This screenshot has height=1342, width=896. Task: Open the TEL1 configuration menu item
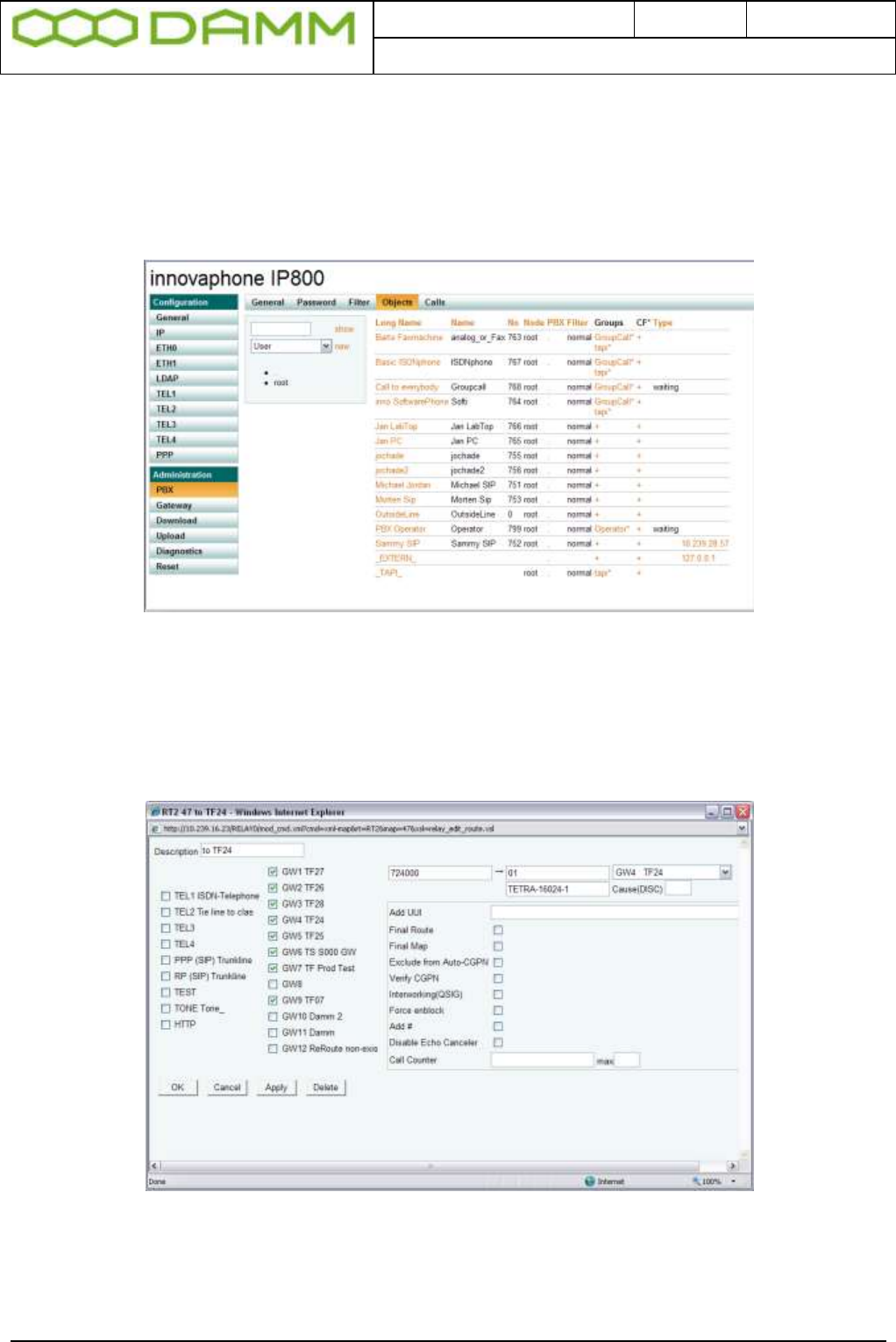[x=194, y=394]
